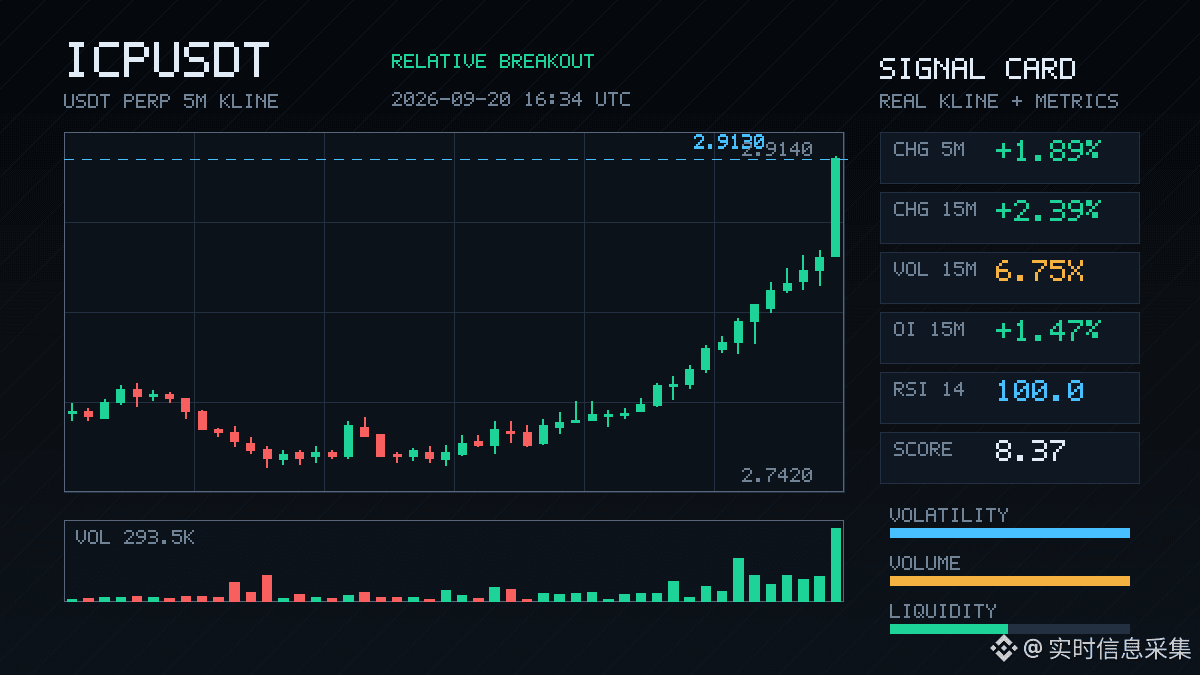
Task: Click the SCORE 8.37 card
Action: (x=1009, y=457)
